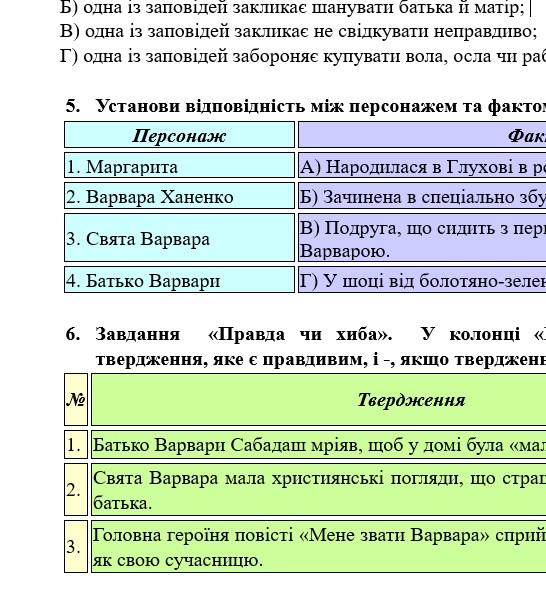546x602 pixels.
Task: Click number cell "1." in the statements table
Action: pos(76,445)
